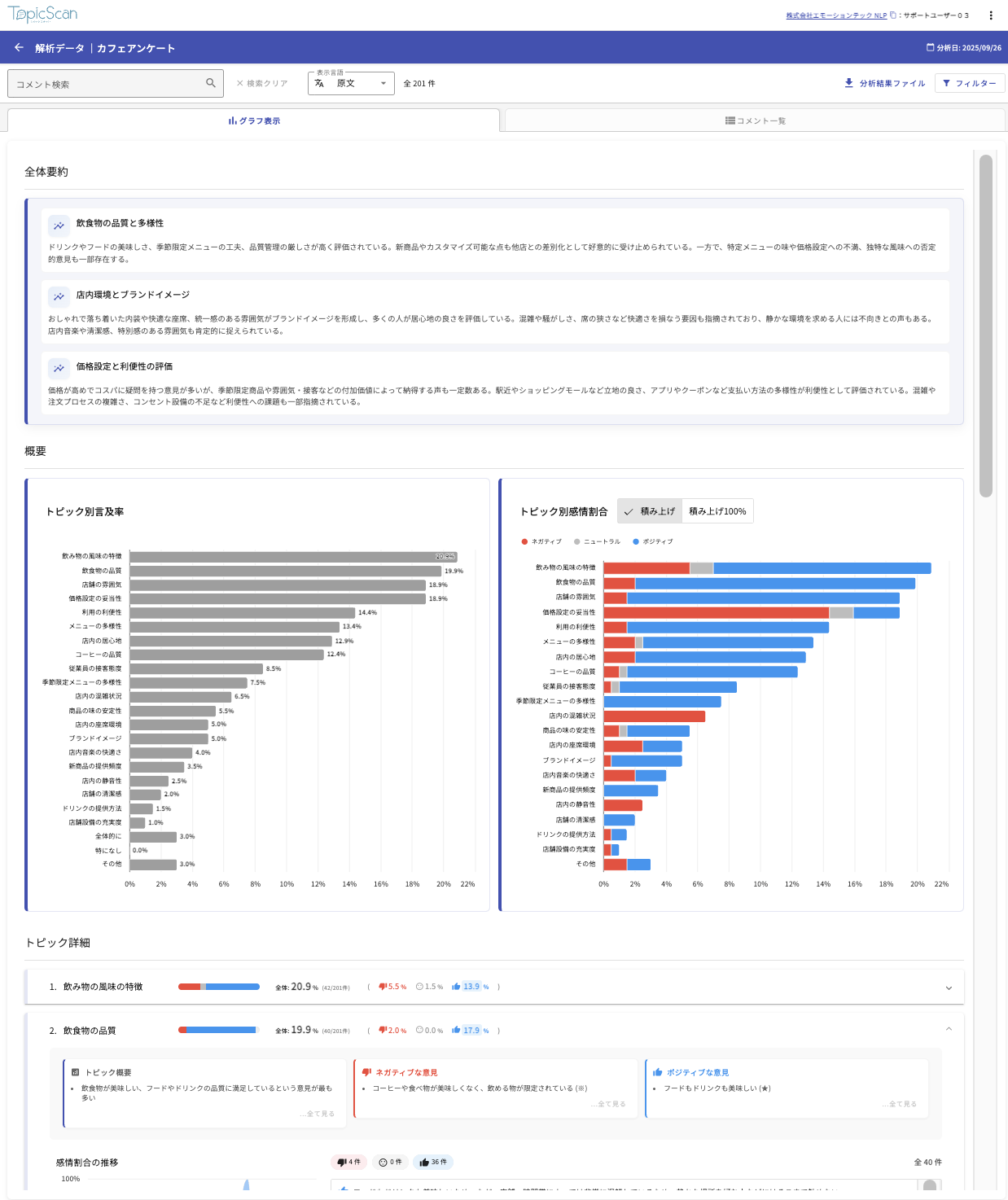
Task: Click the search magnifier icon
Action: (x=211, y=83)
